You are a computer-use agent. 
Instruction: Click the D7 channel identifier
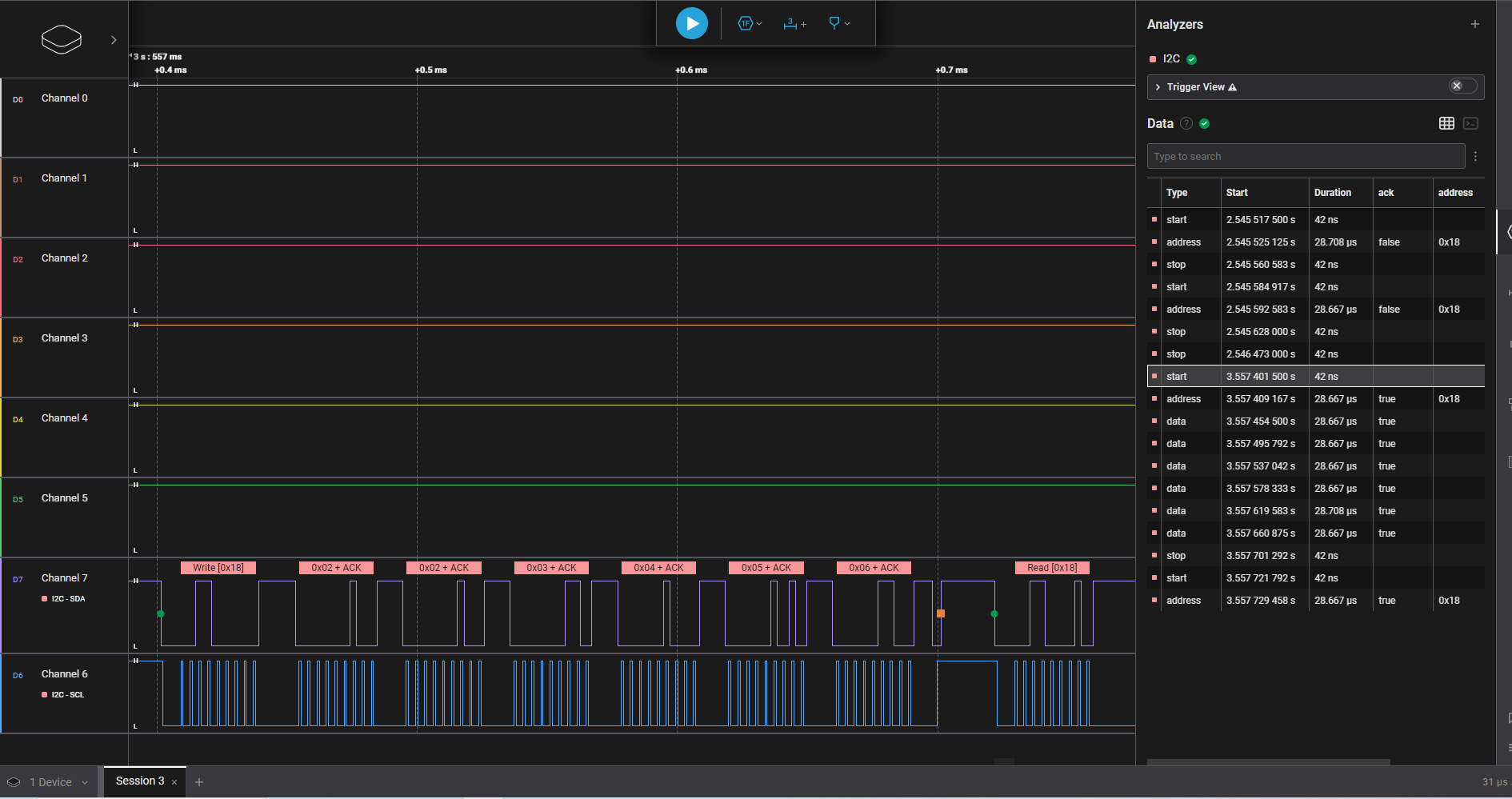coord(18,580)
